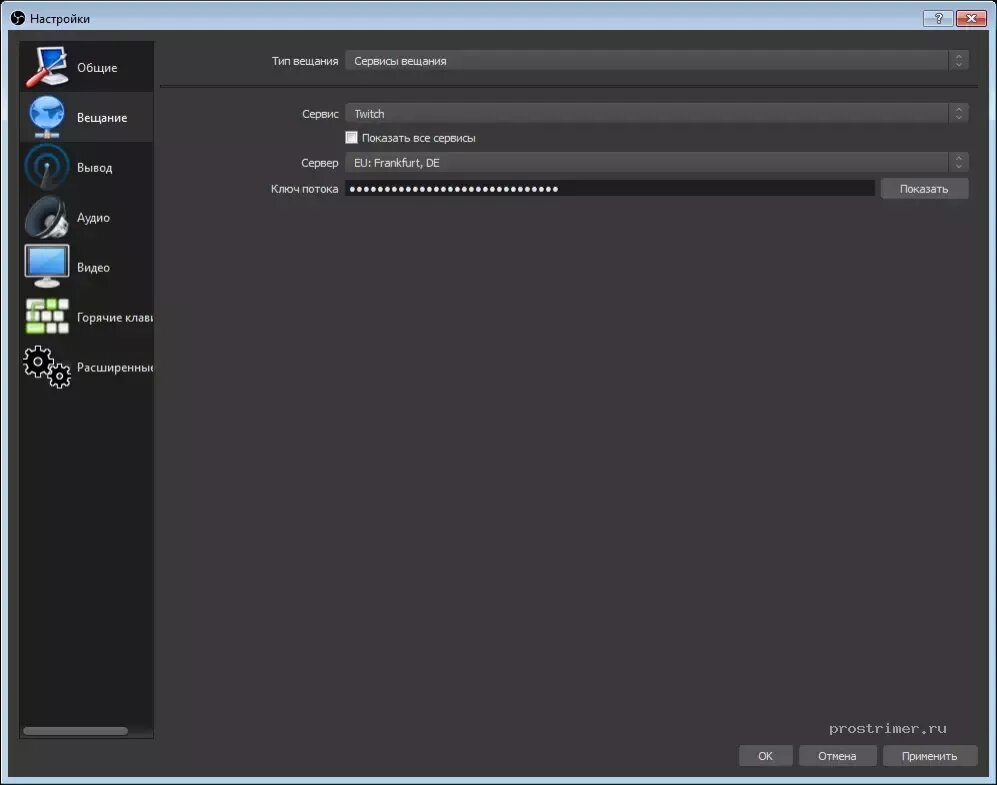Click the help question mark button
The image size is (997, 785).
938,18
